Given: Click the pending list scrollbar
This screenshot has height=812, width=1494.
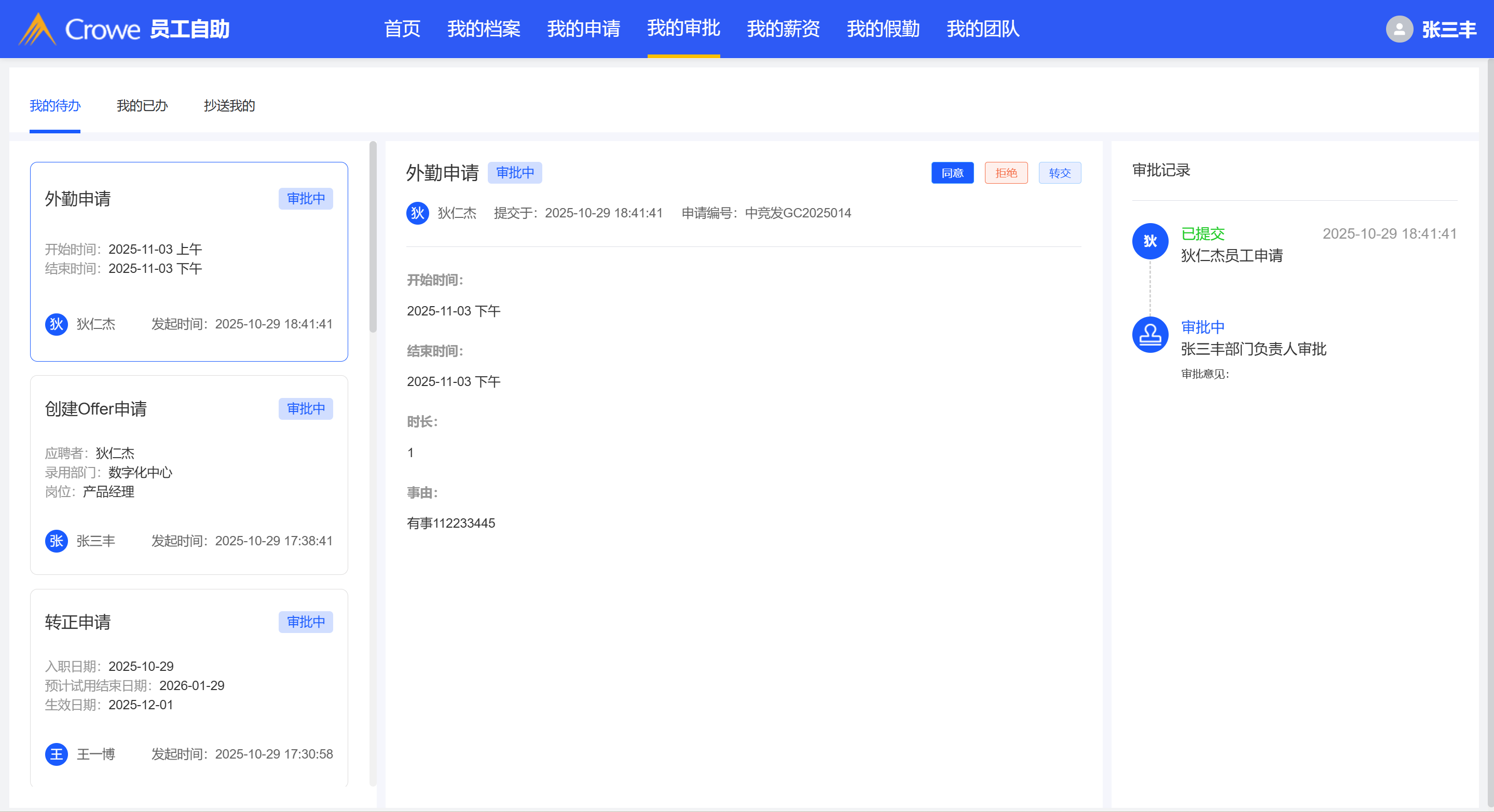Looking at the screenshot, I should pyautogui.click(x=373, y=237).
